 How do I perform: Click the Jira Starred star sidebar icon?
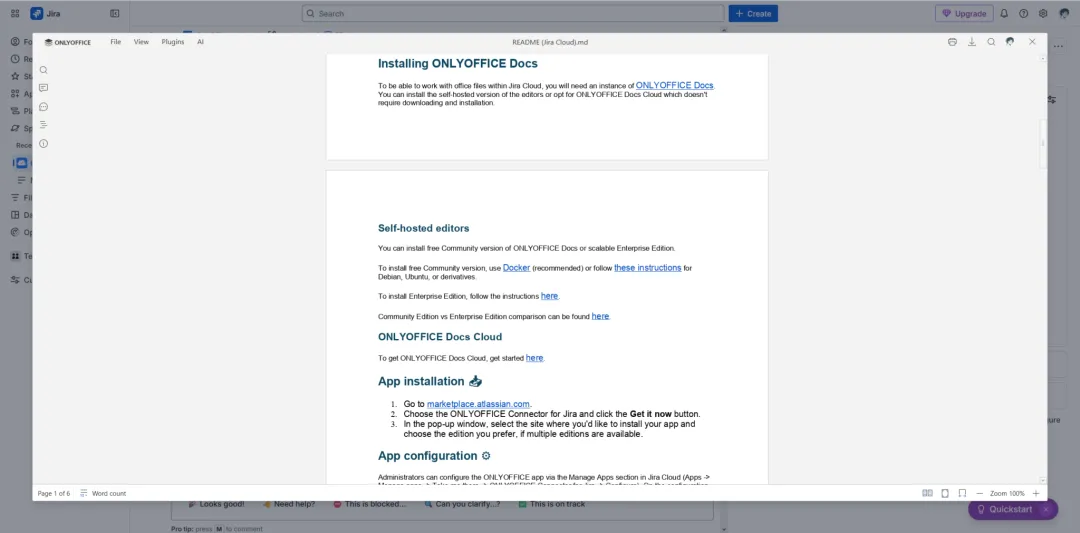coord(15,76)
